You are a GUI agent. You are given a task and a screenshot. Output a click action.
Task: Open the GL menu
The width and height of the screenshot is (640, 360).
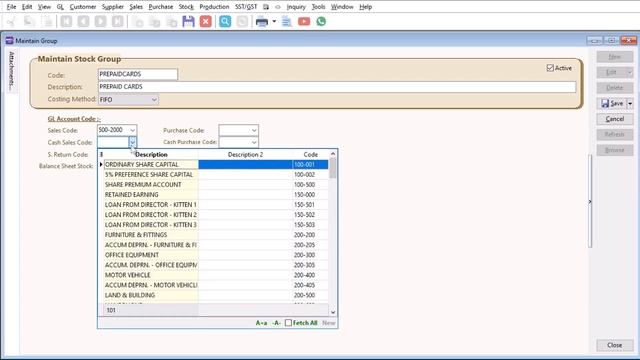tap(60, 7)
